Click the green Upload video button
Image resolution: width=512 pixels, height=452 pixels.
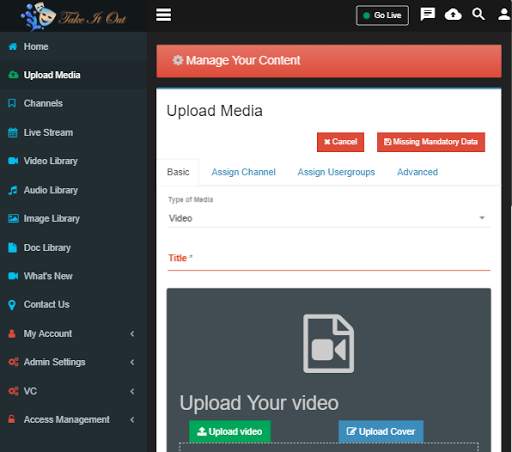tap(230, 431)
